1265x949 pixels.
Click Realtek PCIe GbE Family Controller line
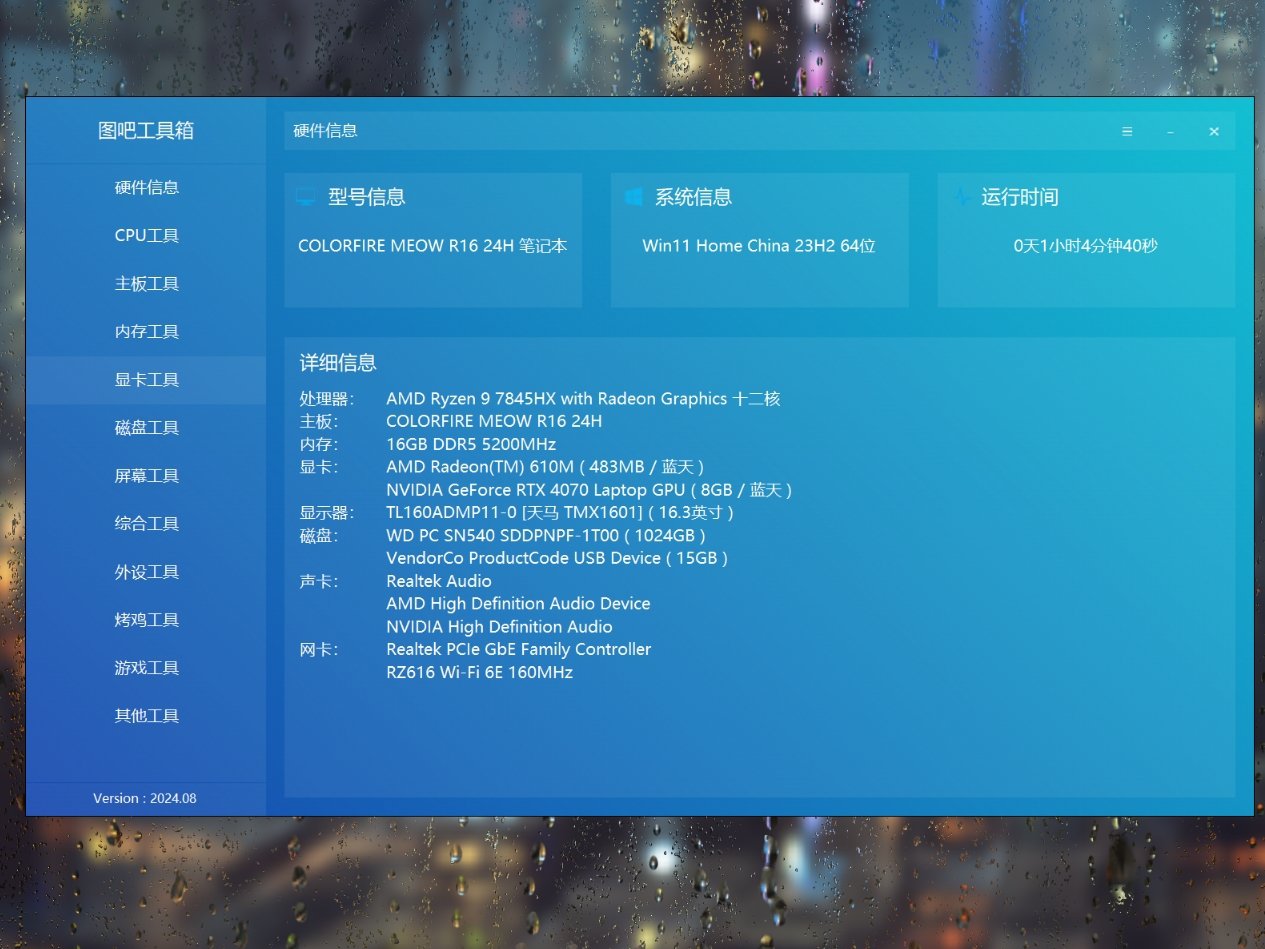pos(518,649)
